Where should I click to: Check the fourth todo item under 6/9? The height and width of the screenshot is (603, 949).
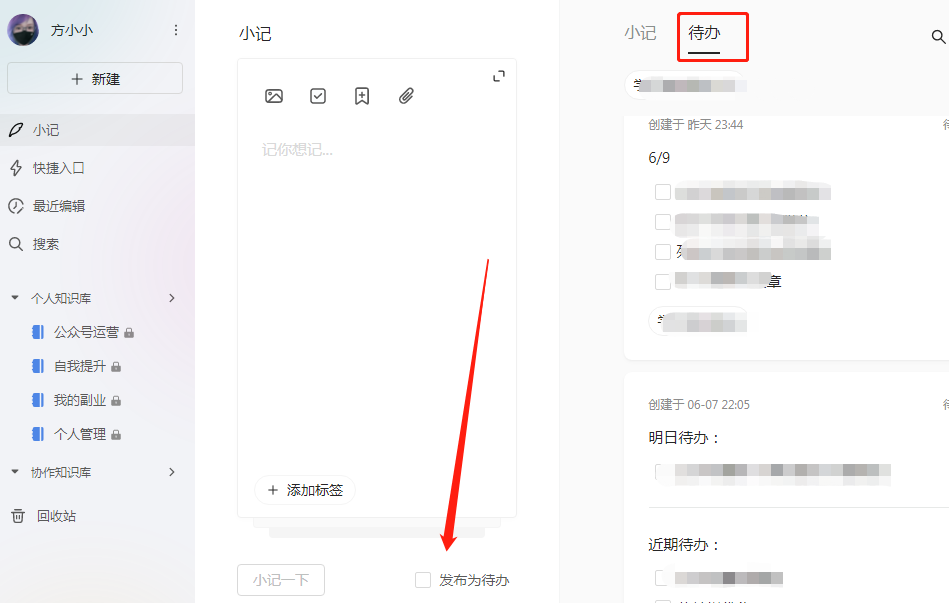[x=663, y=282]
